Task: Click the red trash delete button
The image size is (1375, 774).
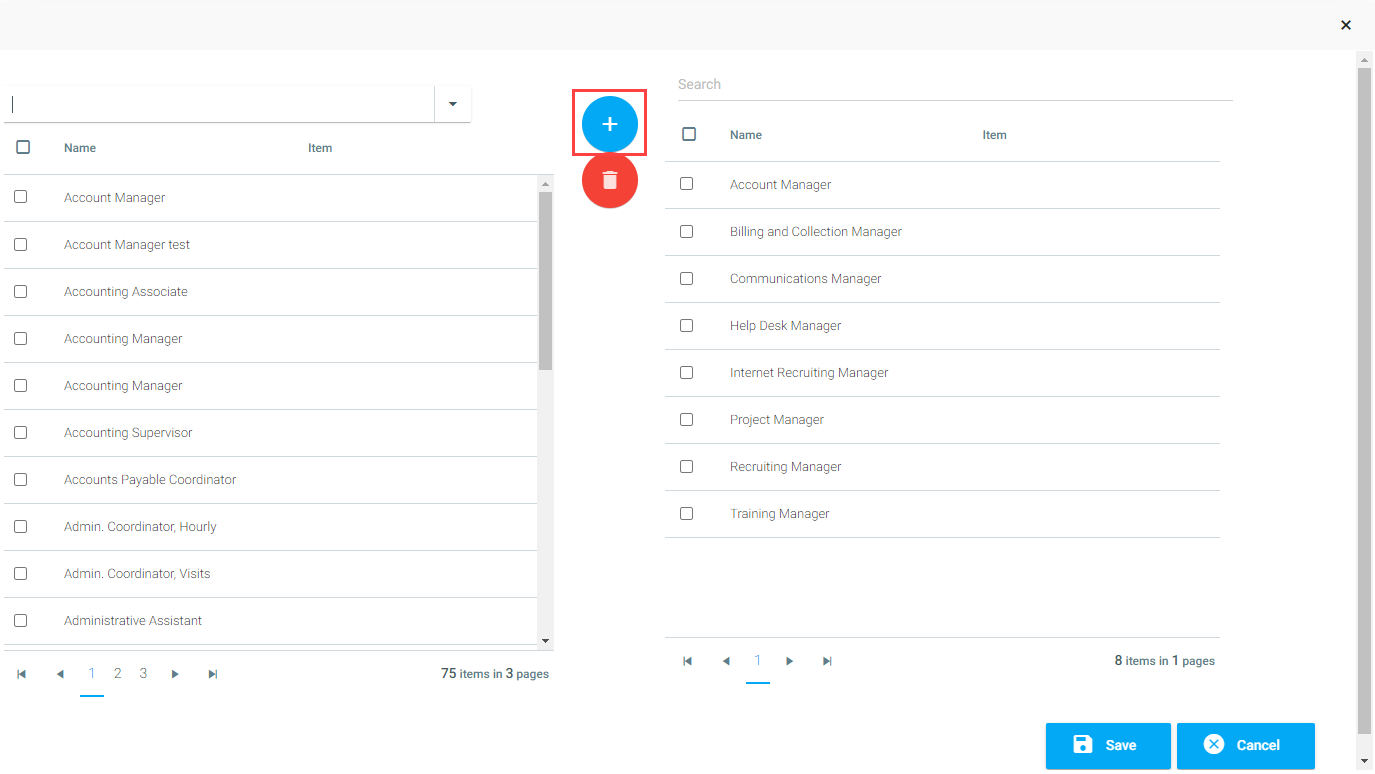Action: pos(610,180)
